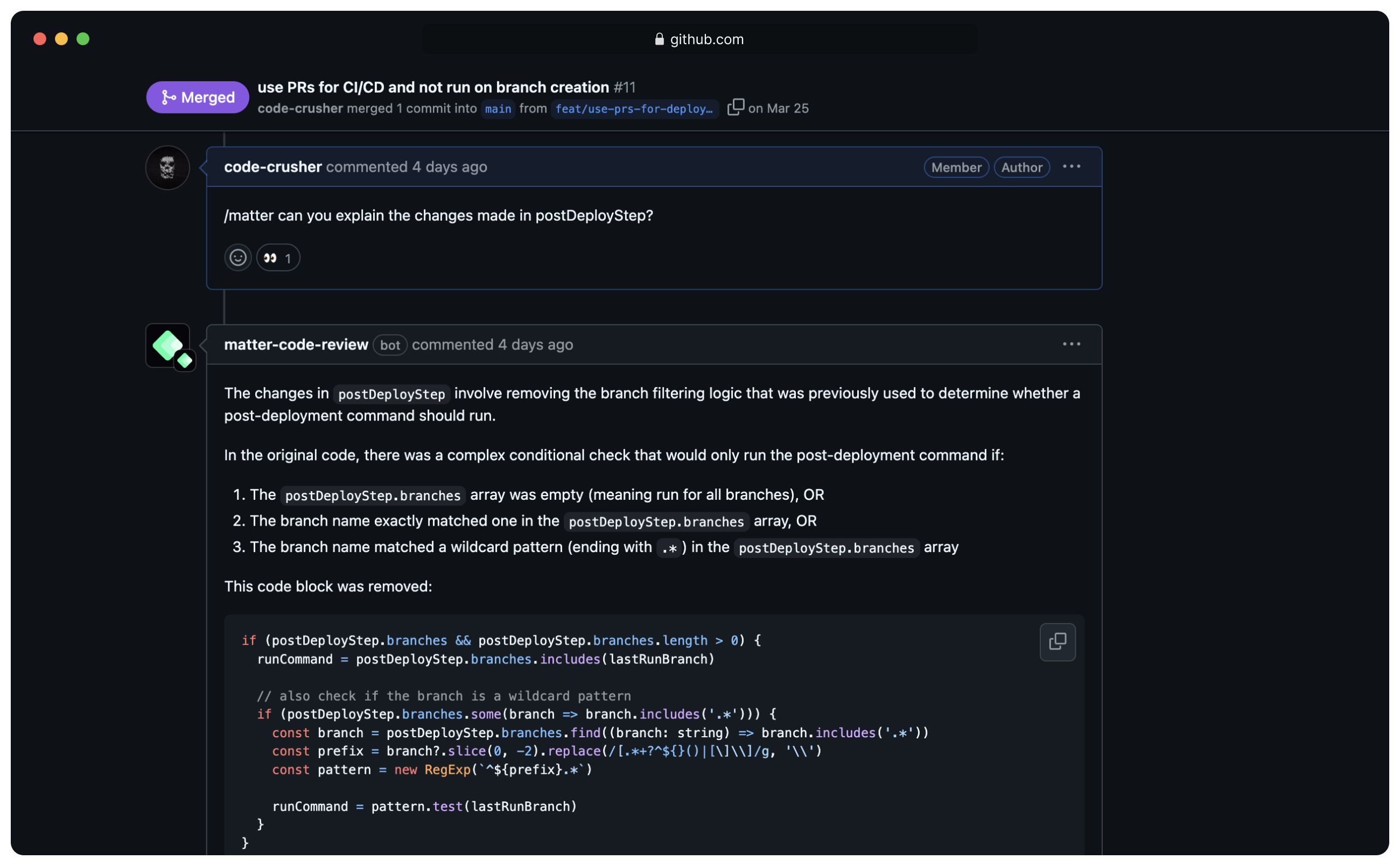
Task: Click the '// also check if the branch' code comment
Action: tap(443, 696)
